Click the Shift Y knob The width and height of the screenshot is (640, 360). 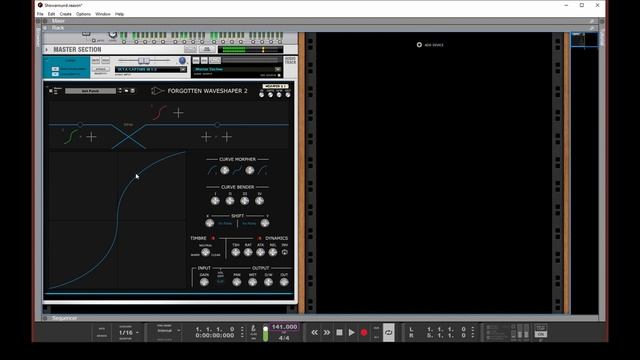[x=265, y=223]
